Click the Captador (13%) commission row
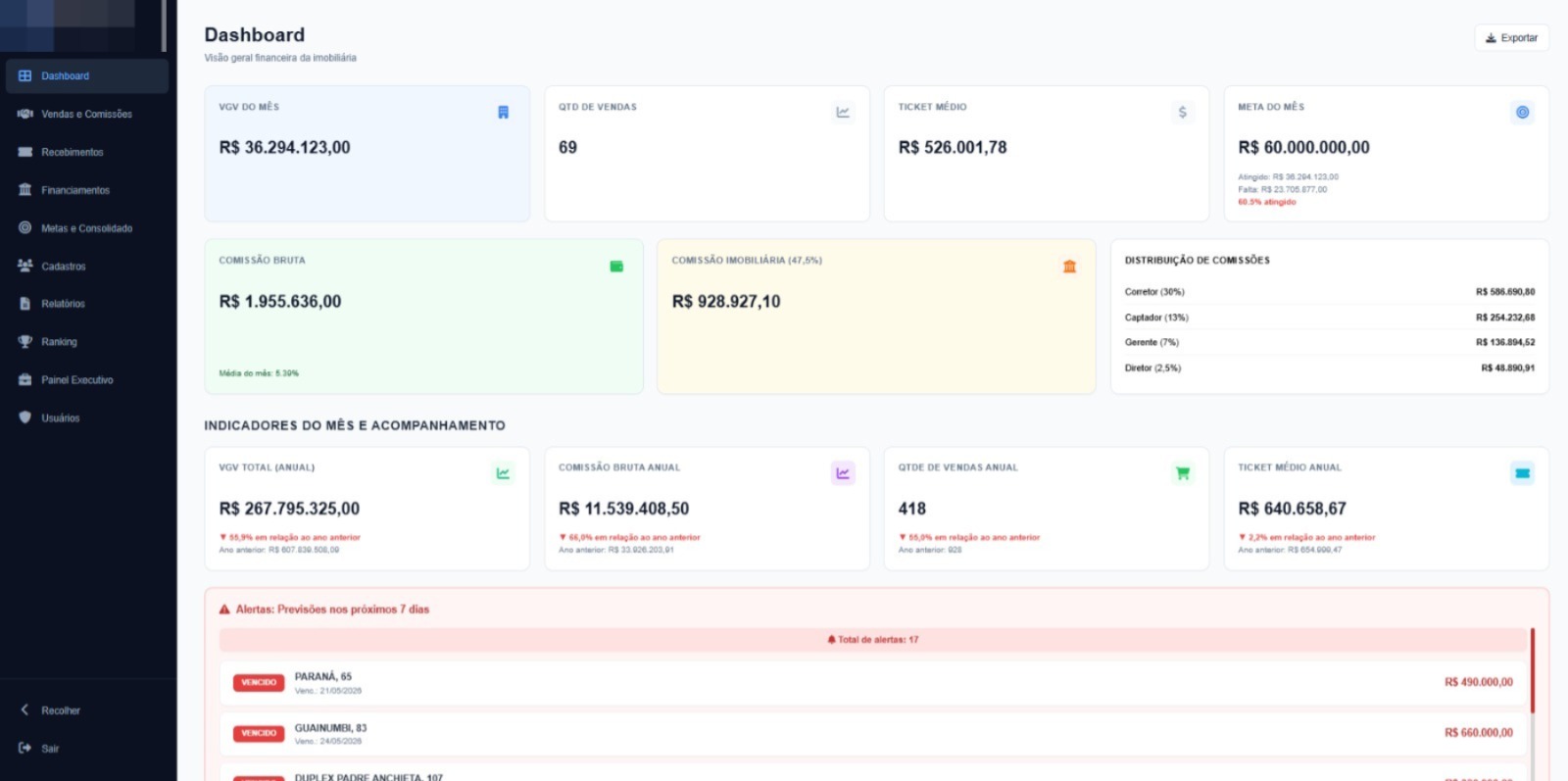 (1330, 317)
